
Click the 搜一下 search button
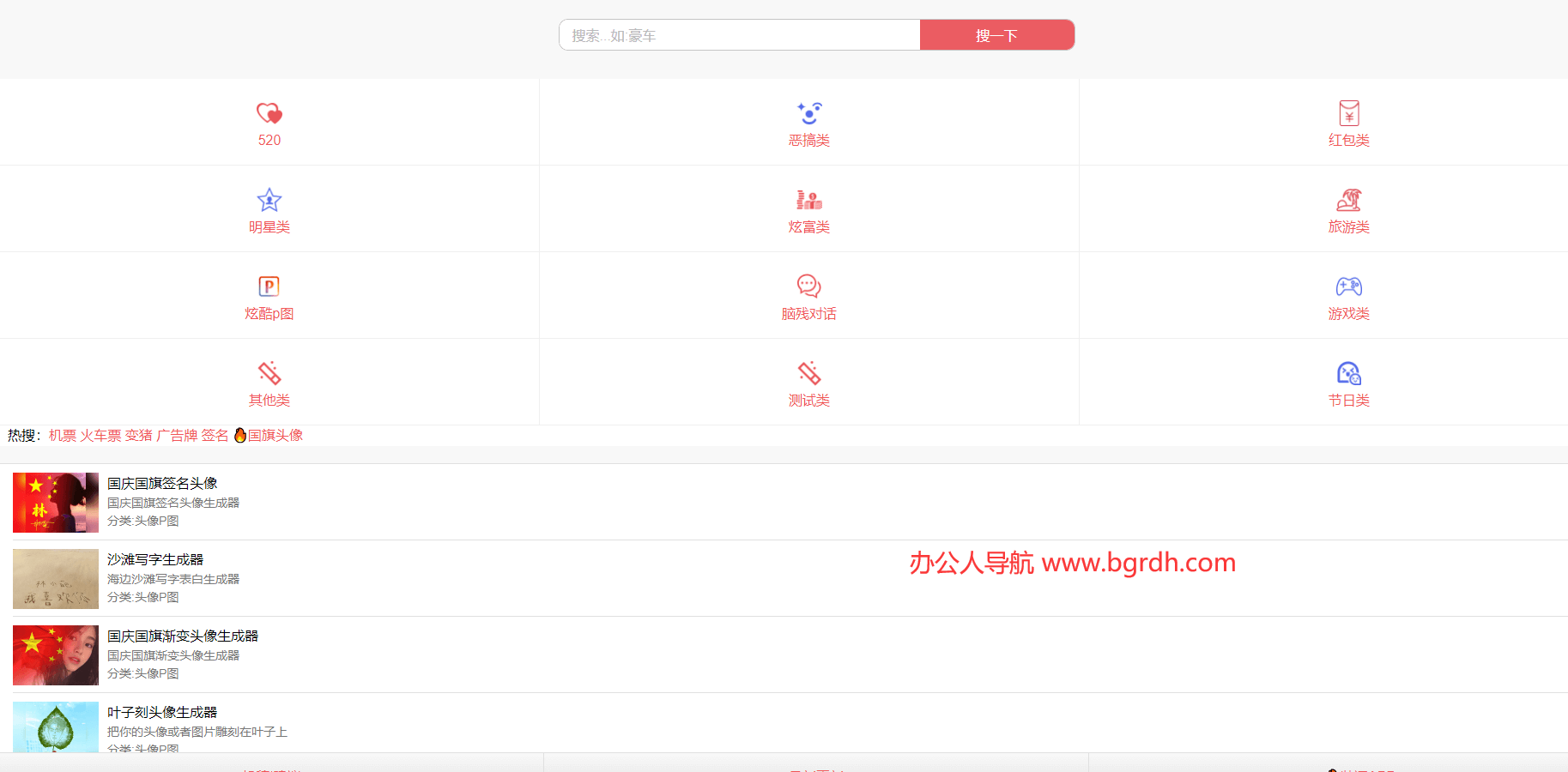click(996, 35)
